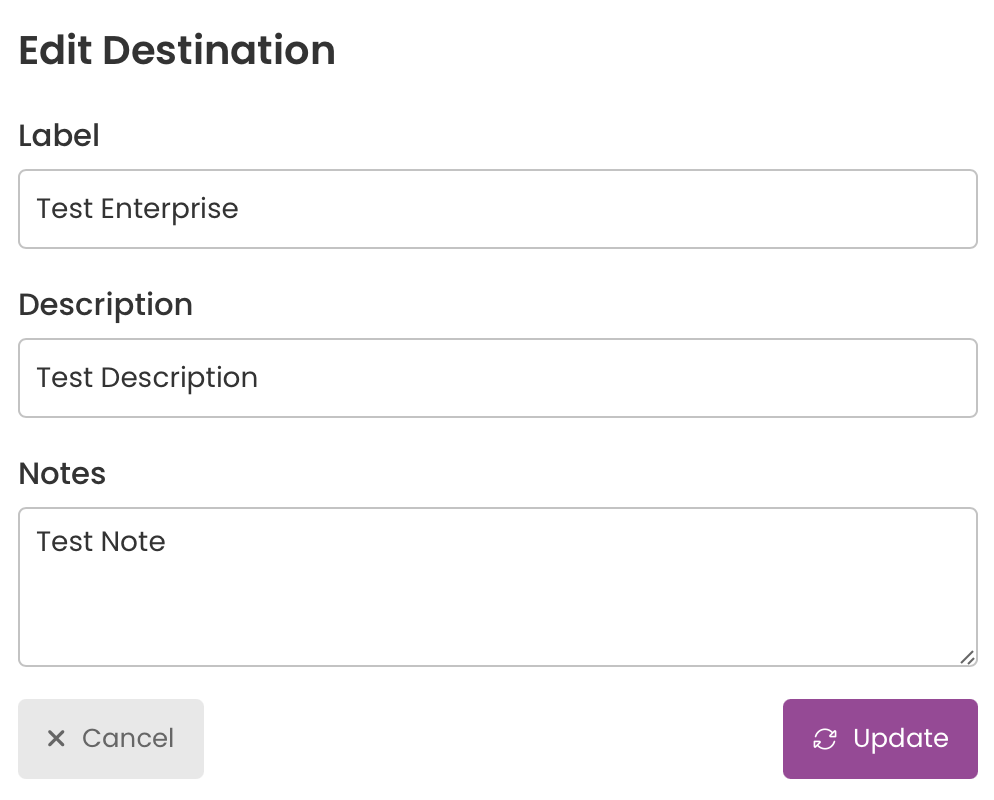Click the "Description" field caption
The height and width of the screenshot is (800, 994).
pos(105,305)
